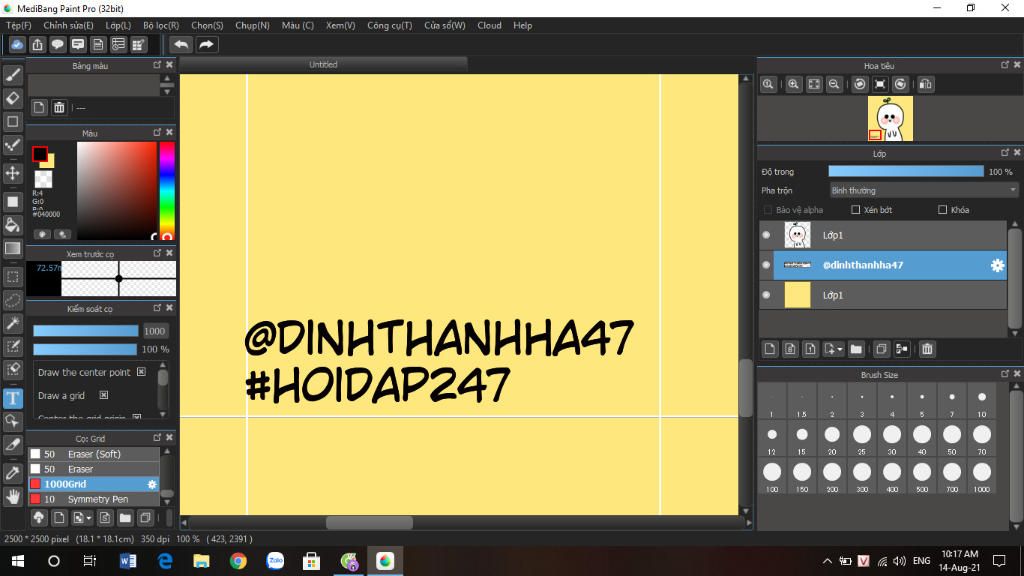This screenshot has width=1024, height=576.
Task: Select the Bucket fill tool
Action: 12,225
